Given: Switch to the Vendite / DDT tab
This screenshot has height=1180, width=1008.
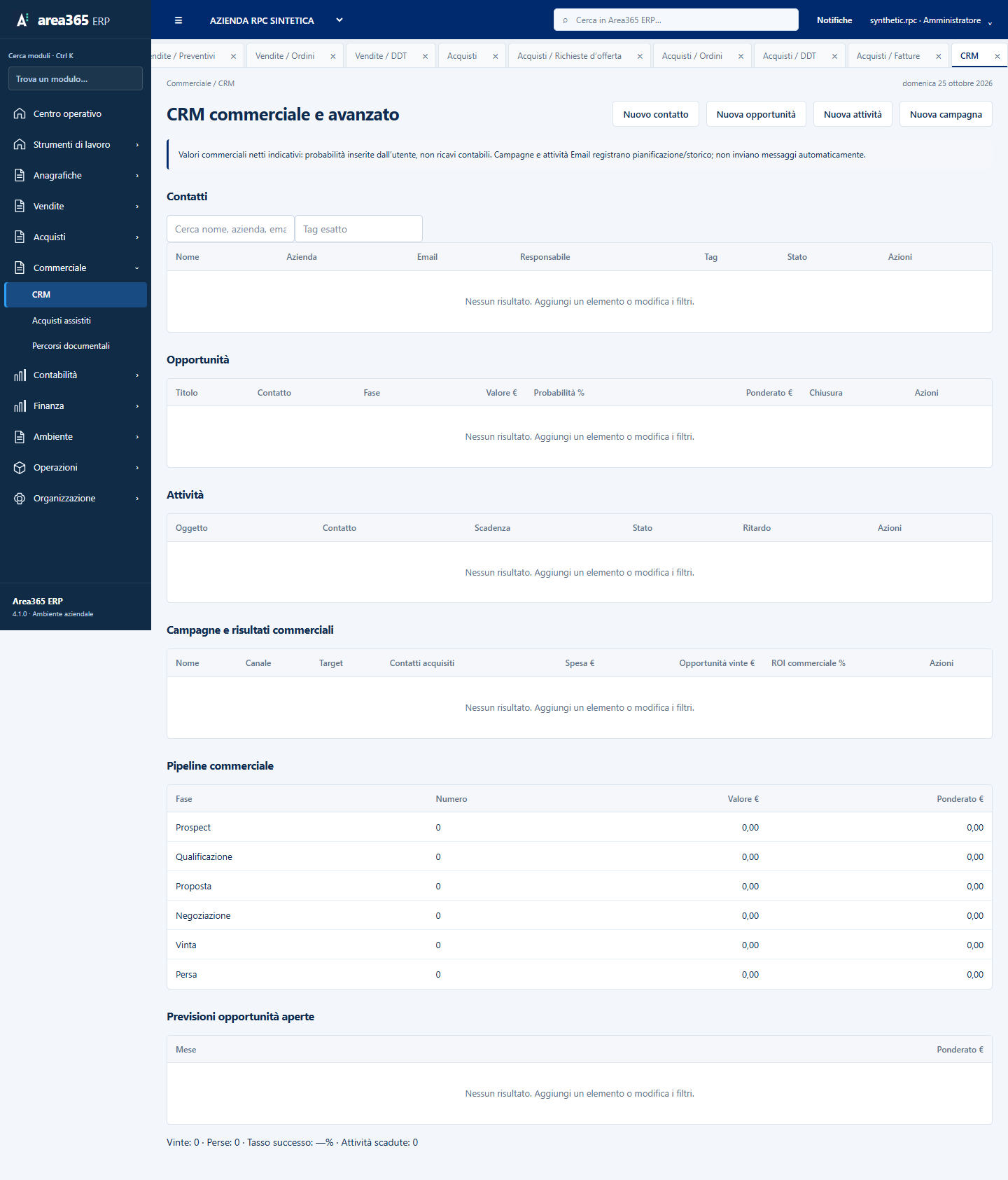Looking at the screenshot, I should (381, 56).
